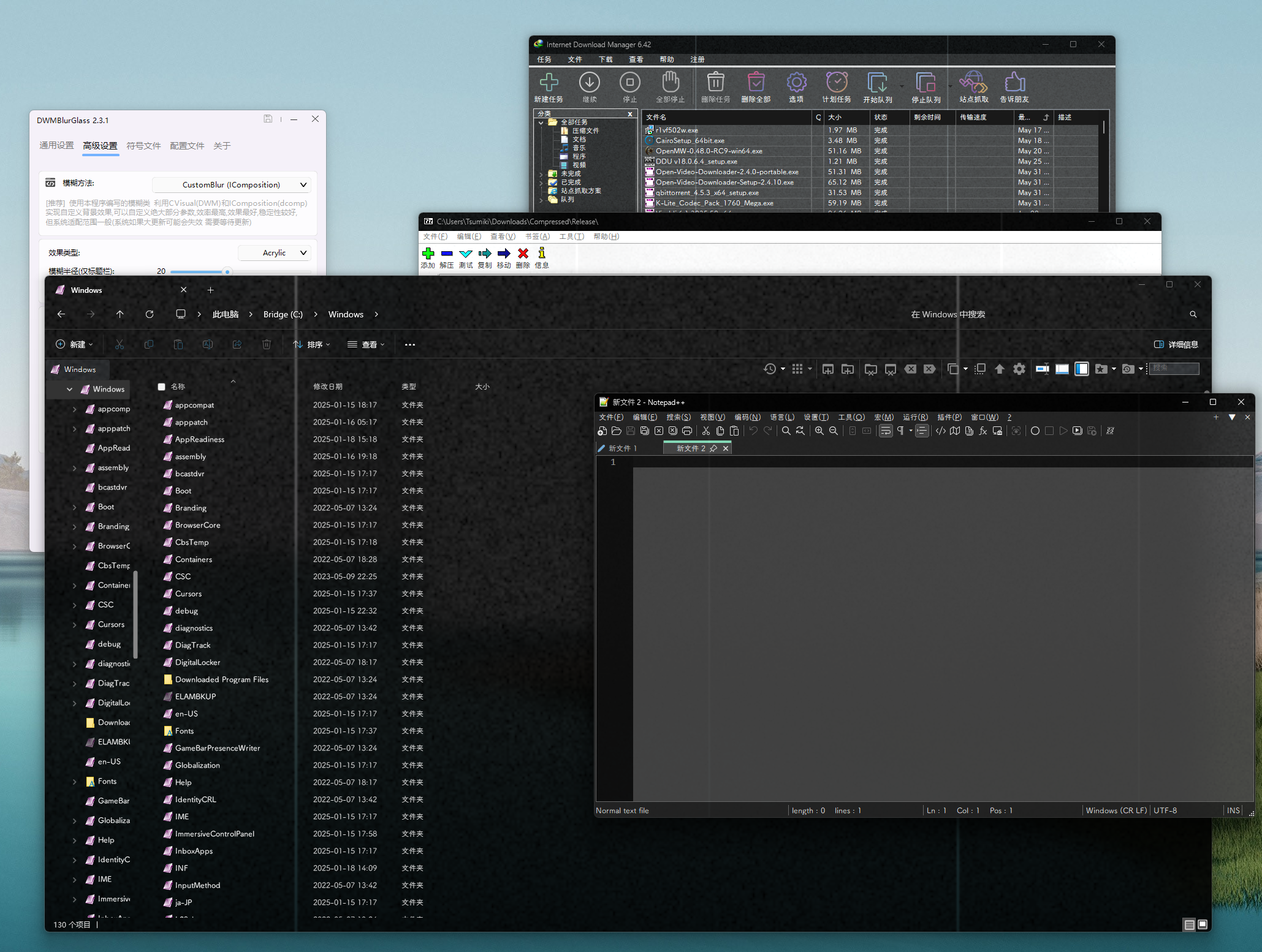
Task: Click the 继续 resume download icon in IDM
Action: pos(590,82)
